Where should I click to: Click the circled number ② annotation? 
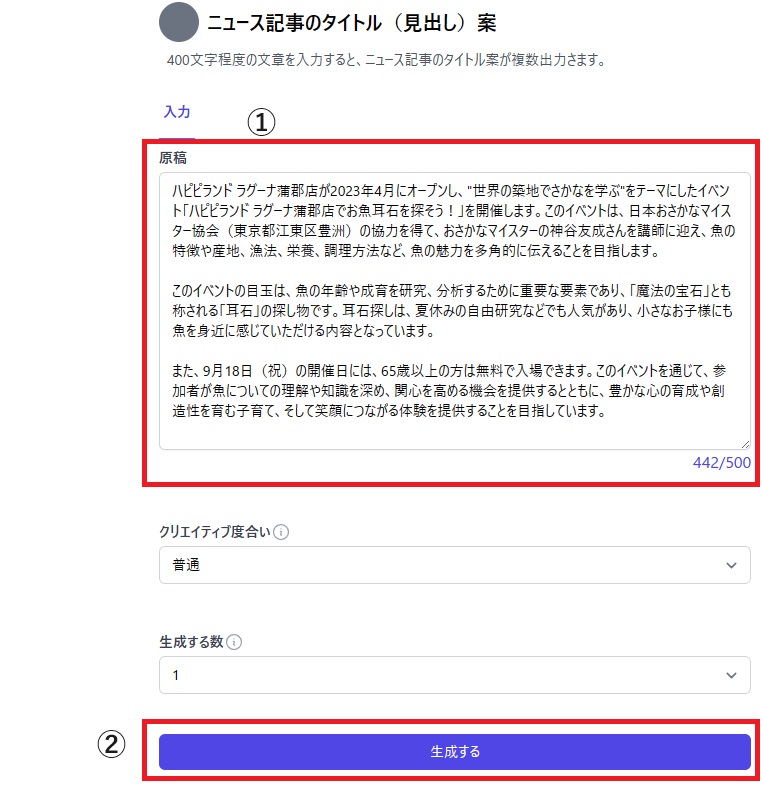[111, 744]
